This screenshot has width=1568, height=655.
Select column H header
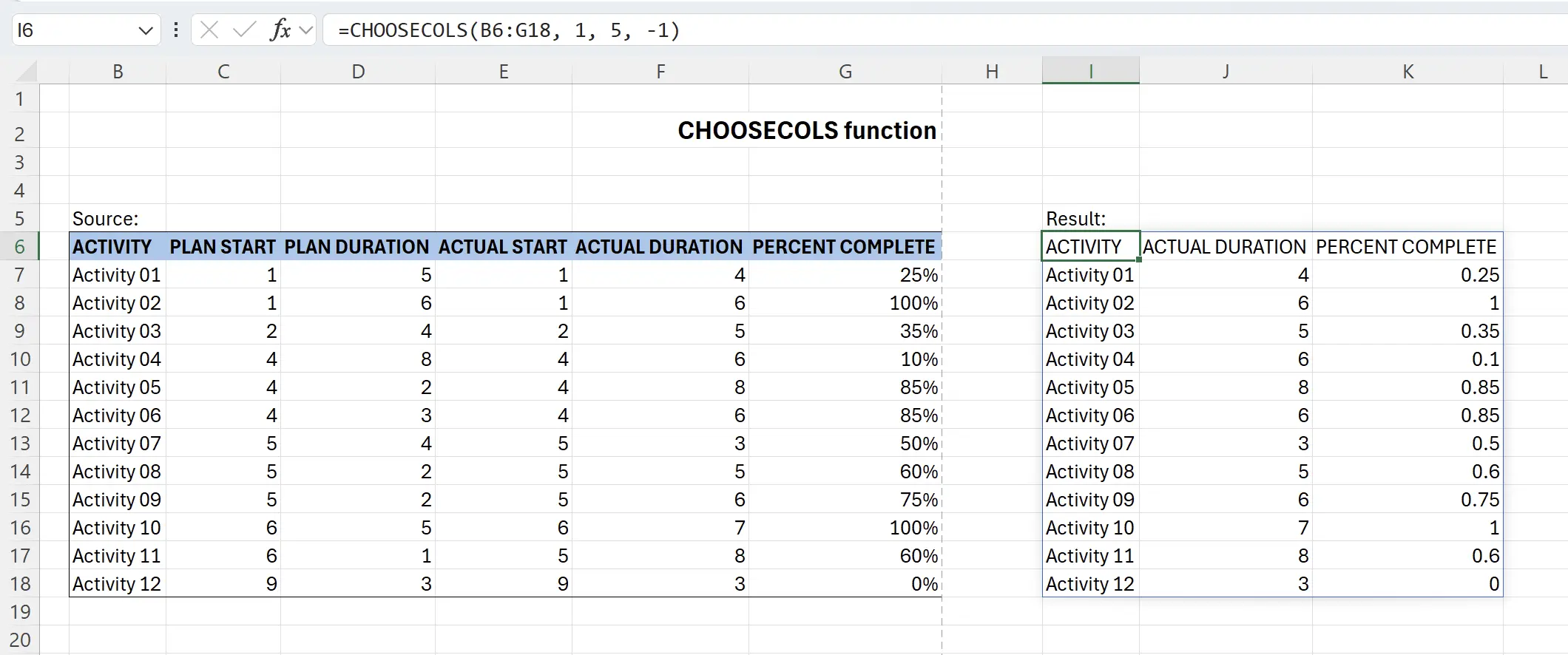pos(992,72)
